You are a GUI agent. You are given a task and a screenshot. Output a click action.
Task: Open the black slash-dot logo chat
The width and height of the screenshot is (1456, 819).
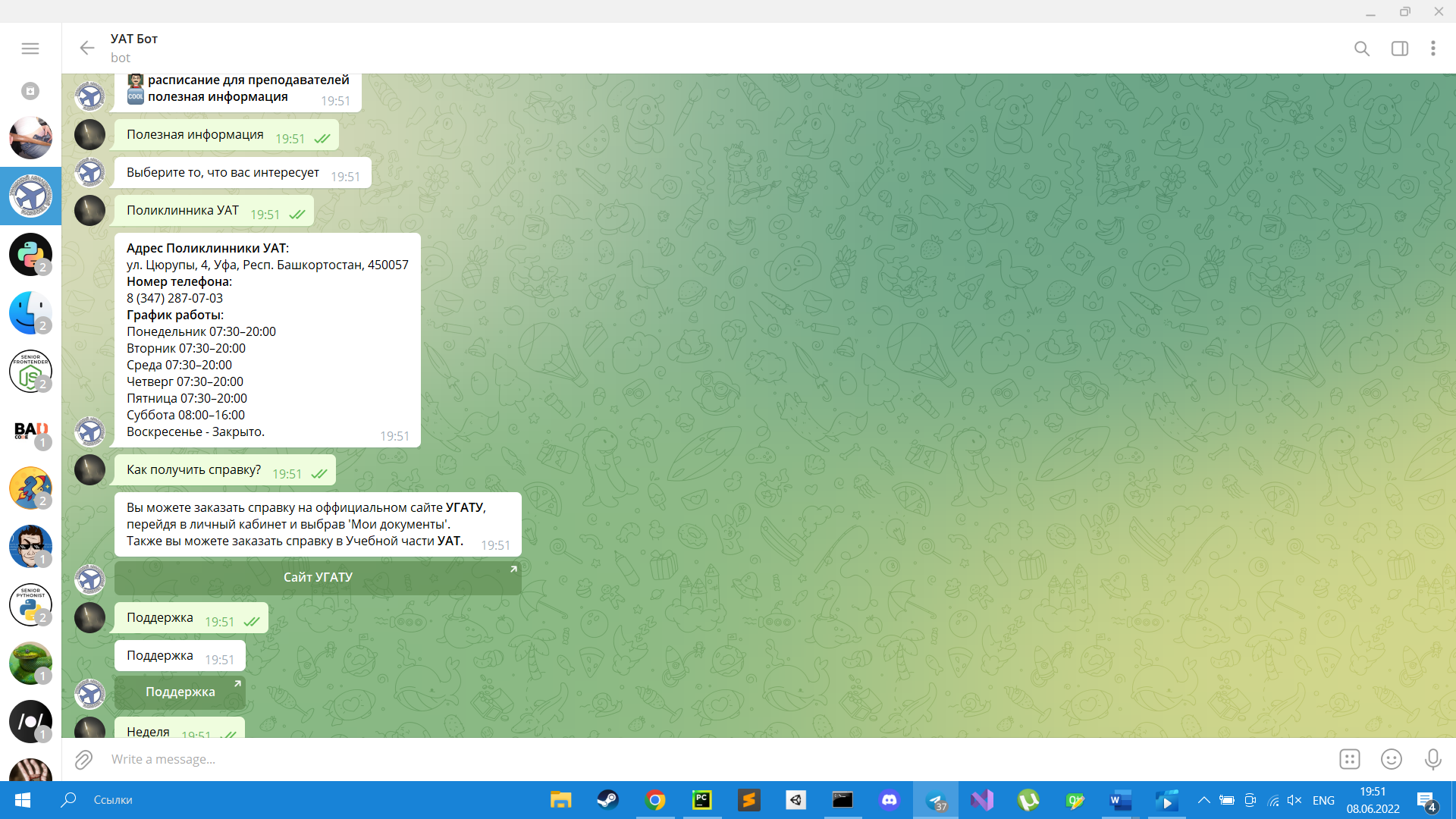point(30,721)
